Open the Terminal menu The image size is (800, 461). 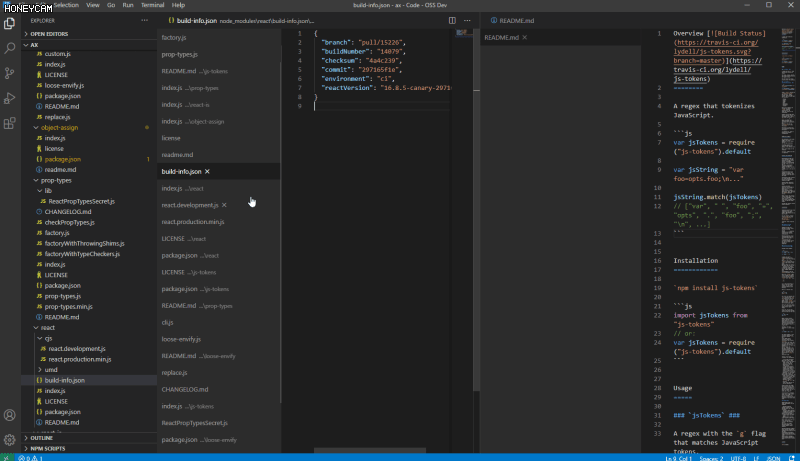pos(153,5)
